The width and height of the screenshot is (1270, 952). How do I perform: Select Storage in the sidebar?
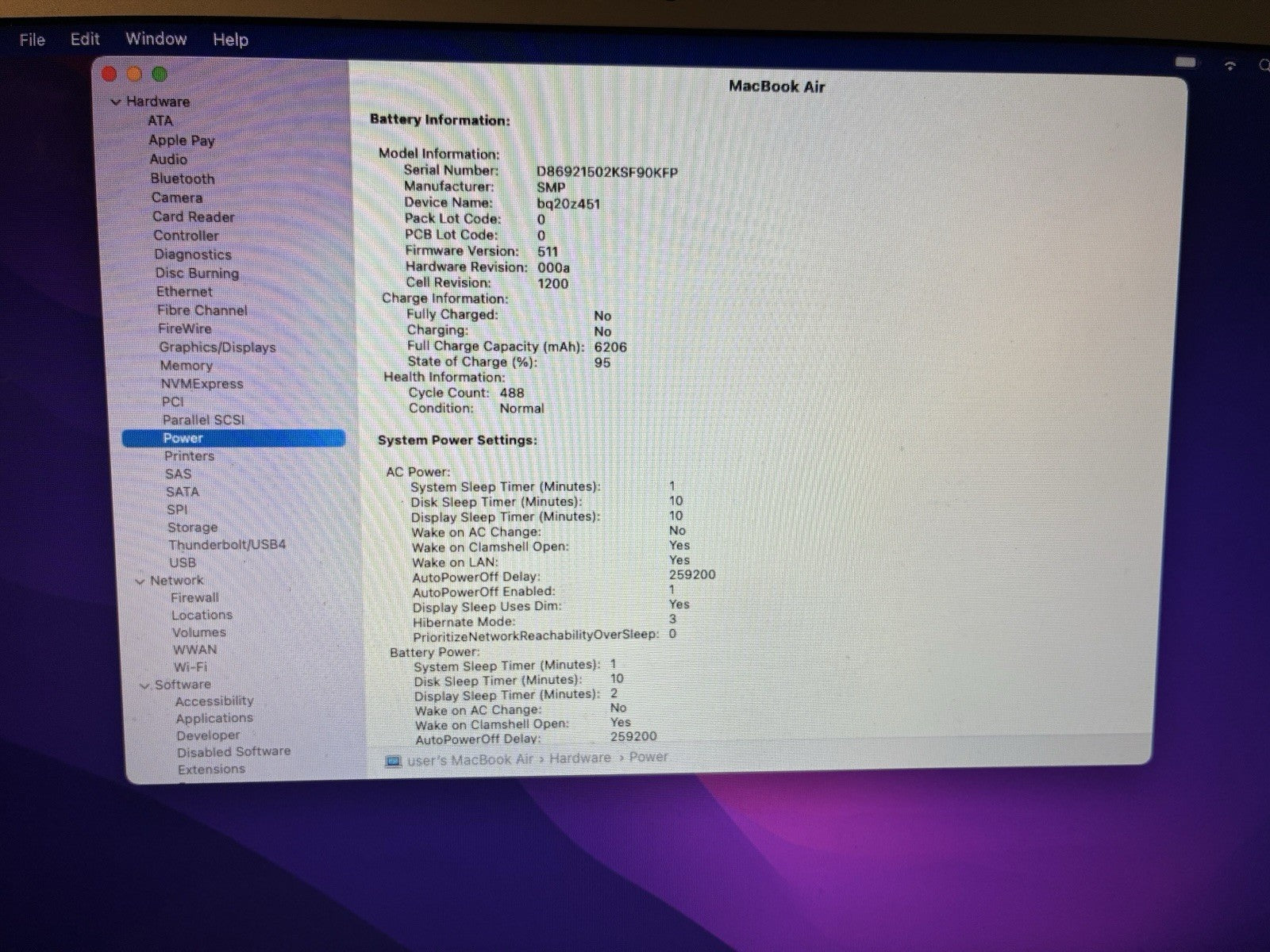pos(192,528)
